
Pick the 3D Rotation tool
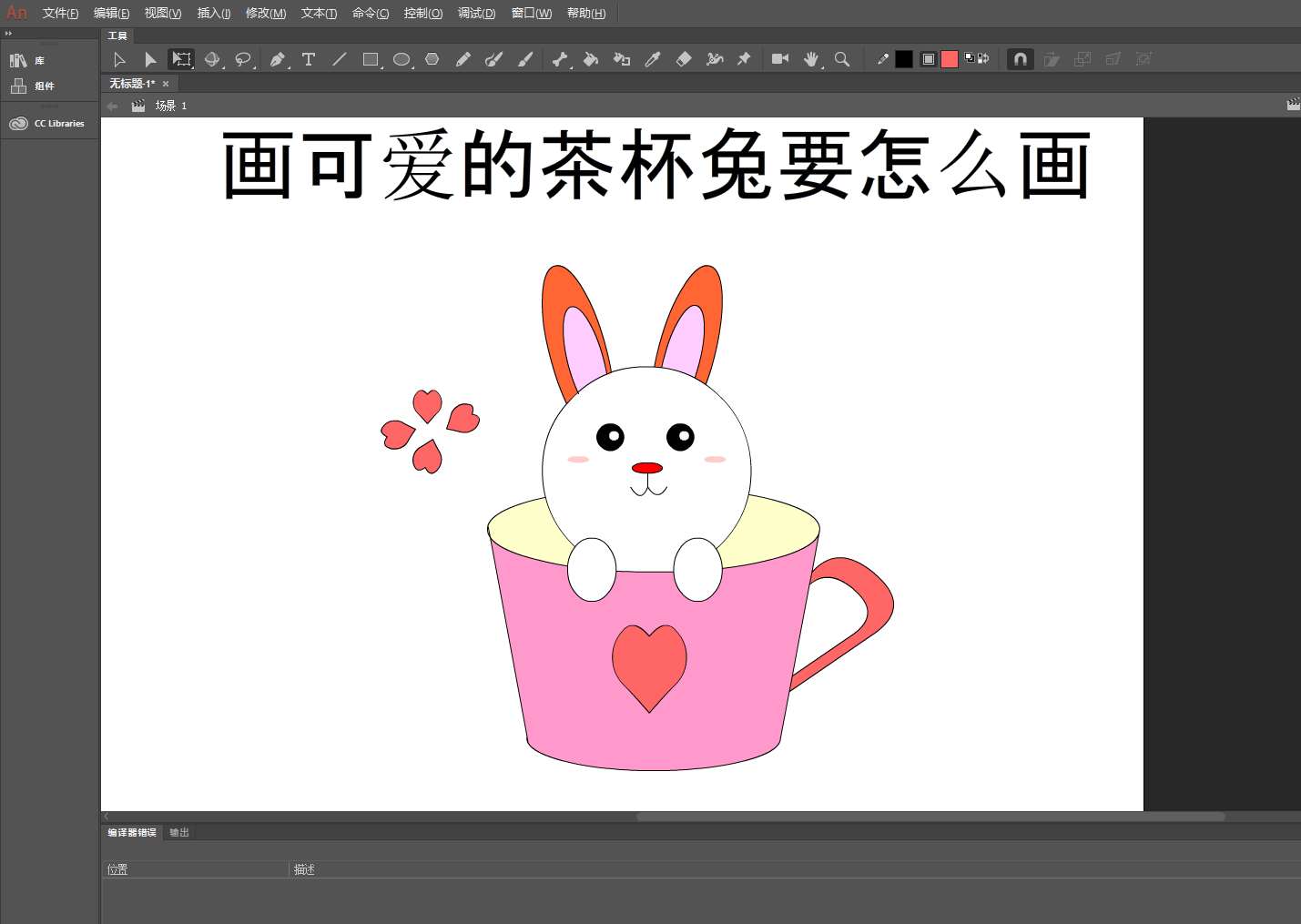point(212,59)
